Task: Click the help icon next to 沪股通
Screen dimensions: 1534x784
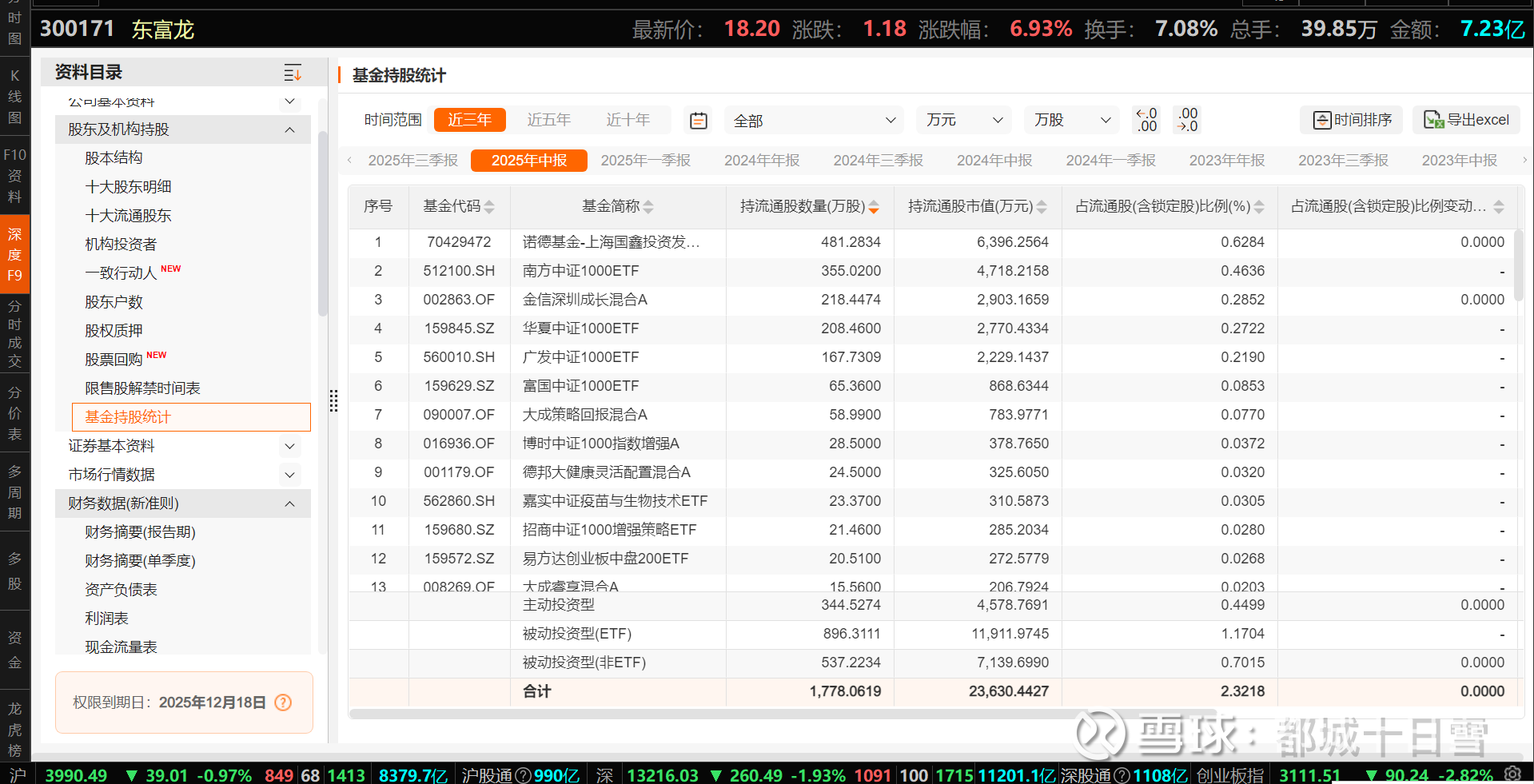Action: [x=523, y=775]
